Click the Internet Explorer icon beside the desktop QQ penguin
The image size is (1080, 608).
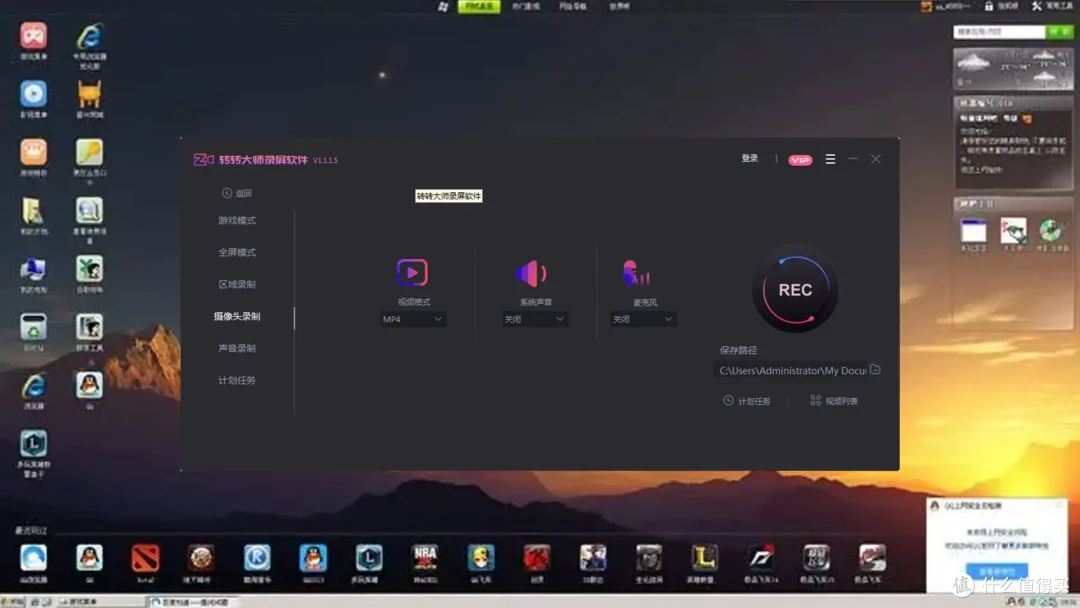click(x=33, y=386)
